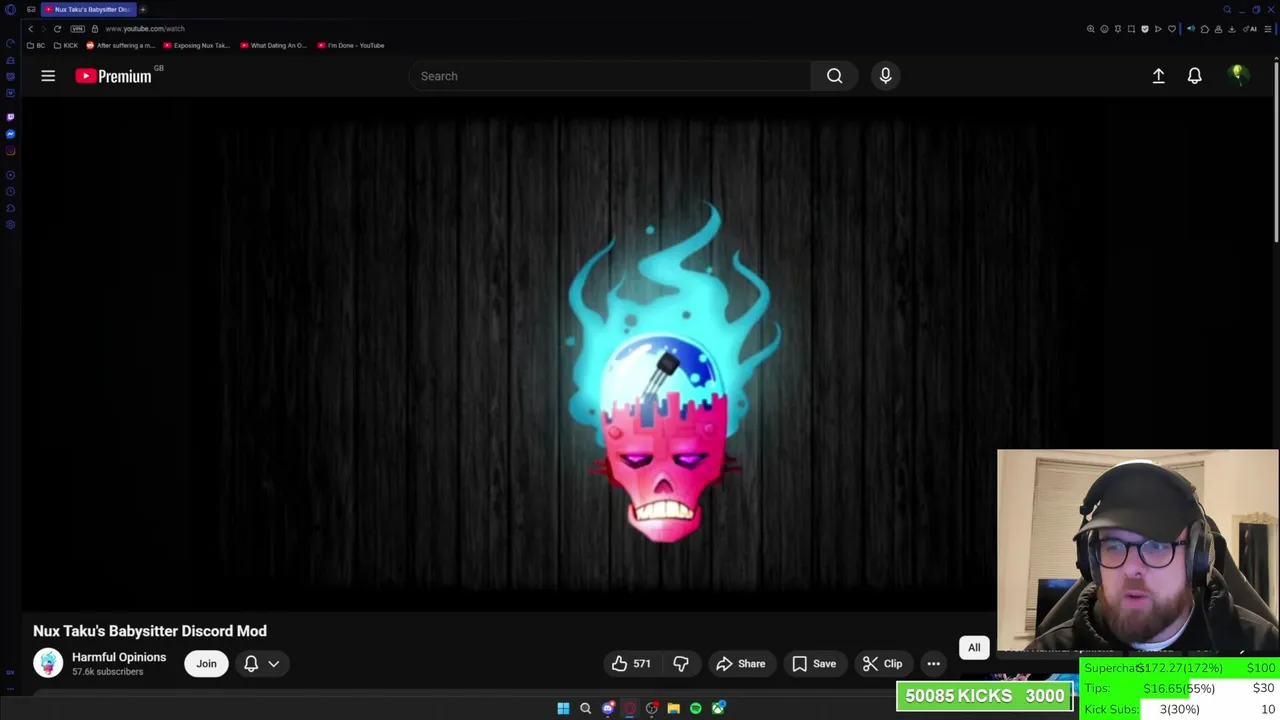Click the magnifier search button
Image resolution: width=1280 pixels, height=720 pixels.
(834, 76)
